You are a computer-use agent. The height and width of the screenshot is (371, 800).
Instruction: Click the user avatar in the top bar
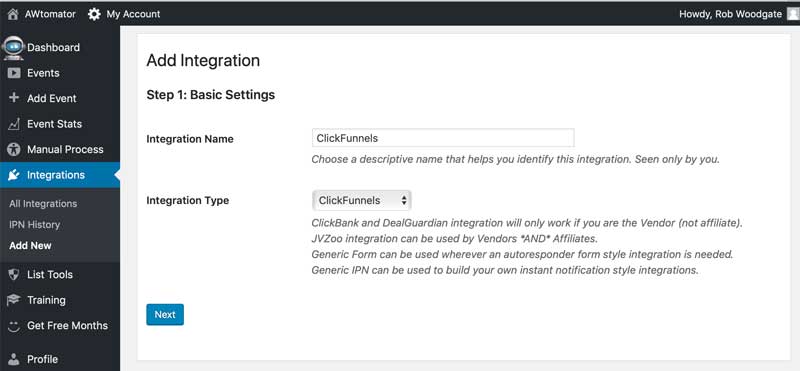[x=793, y=14]
